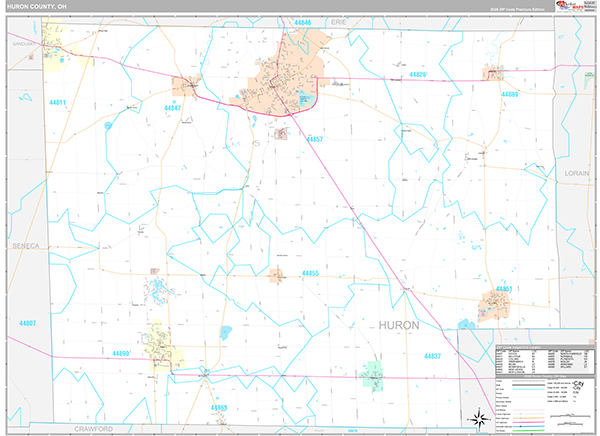
Task: Click the Market Maps logo
Action: coord(570,6)
